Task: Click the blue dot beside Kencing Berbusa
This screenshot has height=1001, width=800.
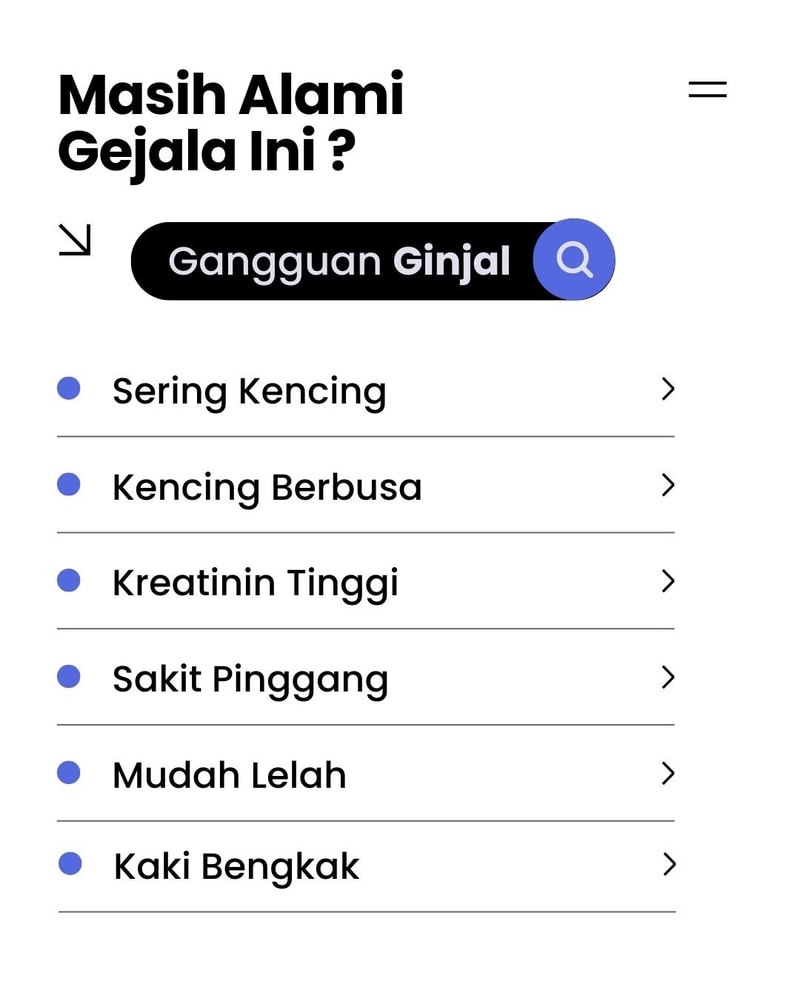Action: click(69, 485)
